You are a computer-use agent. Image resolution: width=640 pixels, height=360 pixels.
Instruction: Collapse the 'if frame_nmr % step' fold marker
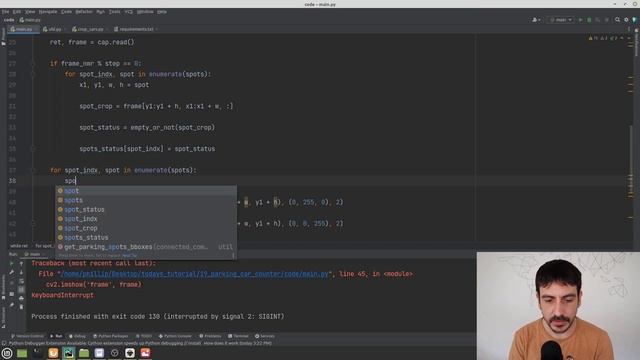click(x=33, y=64)
